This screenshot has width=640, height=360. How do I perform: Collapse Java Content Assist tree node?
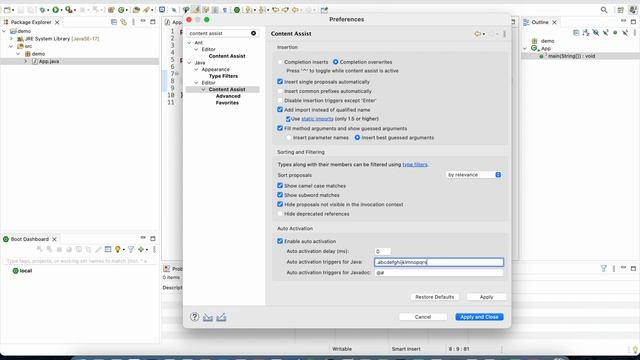tap(203, 89)
